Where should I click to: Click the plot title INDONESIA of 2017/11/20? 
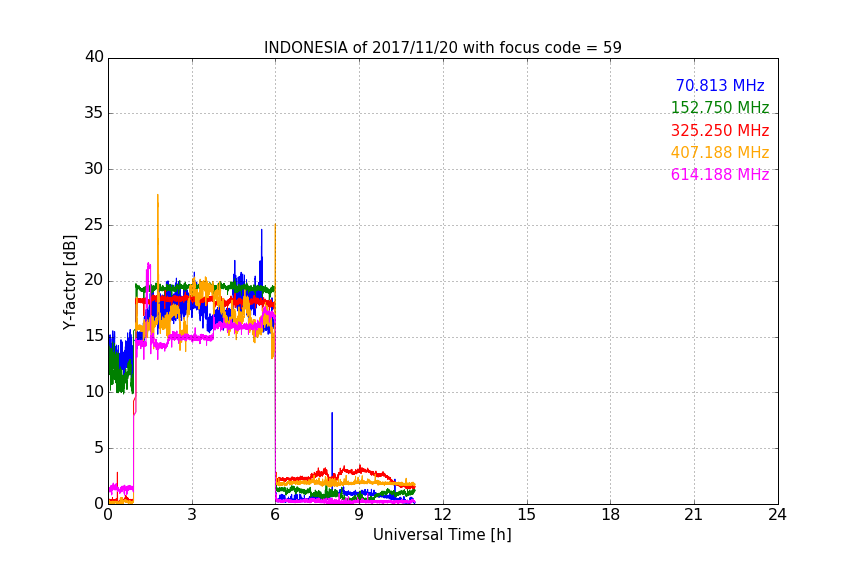(x=442, y=47)
